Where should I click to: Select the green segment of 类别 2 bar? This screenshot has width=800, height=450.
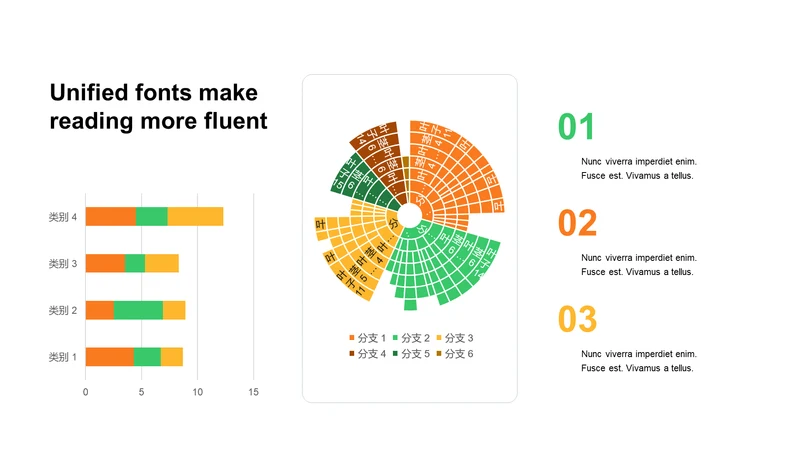(138, 310)
